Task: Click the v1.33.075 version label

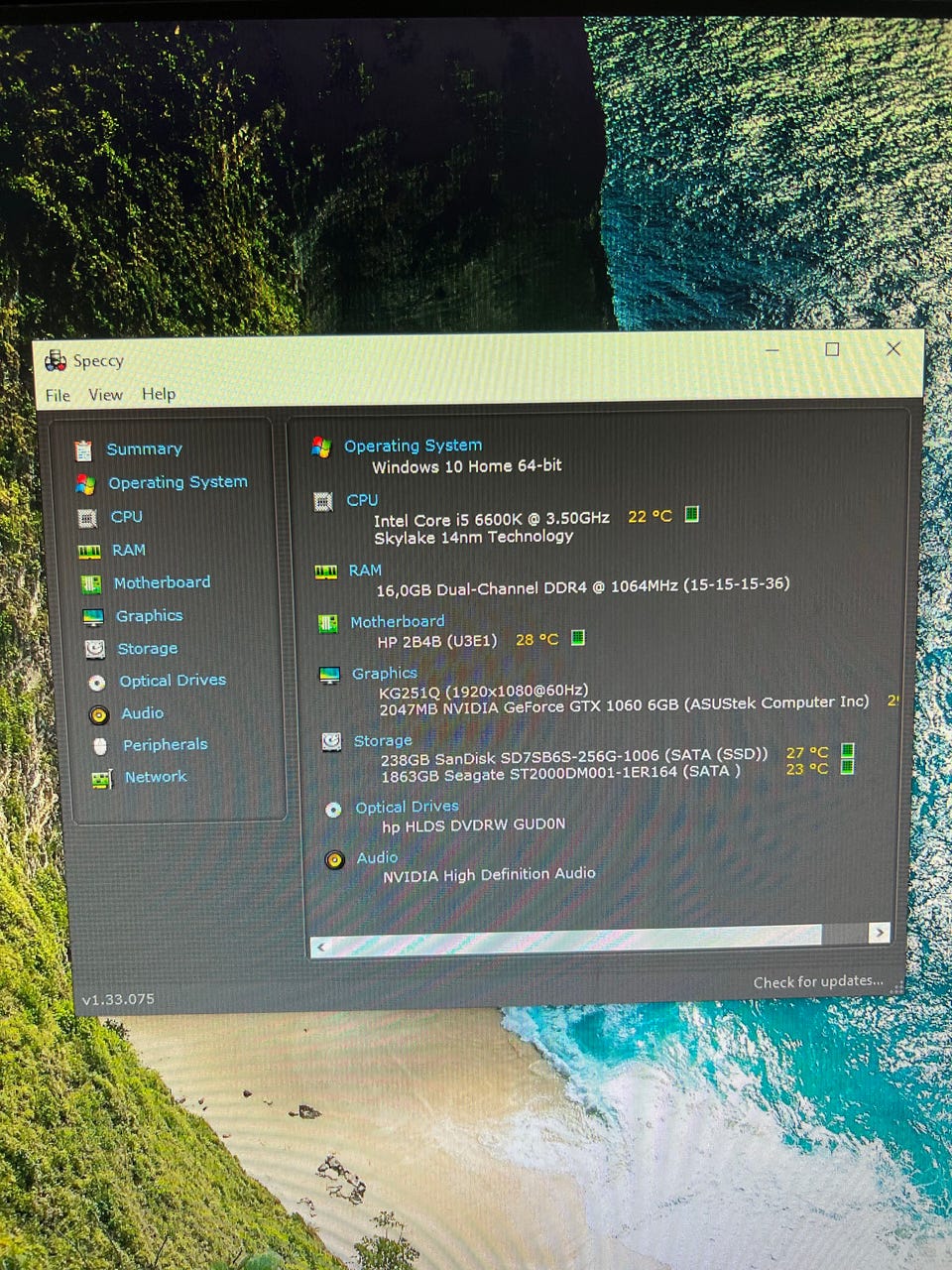Action: tap(118, 999)
